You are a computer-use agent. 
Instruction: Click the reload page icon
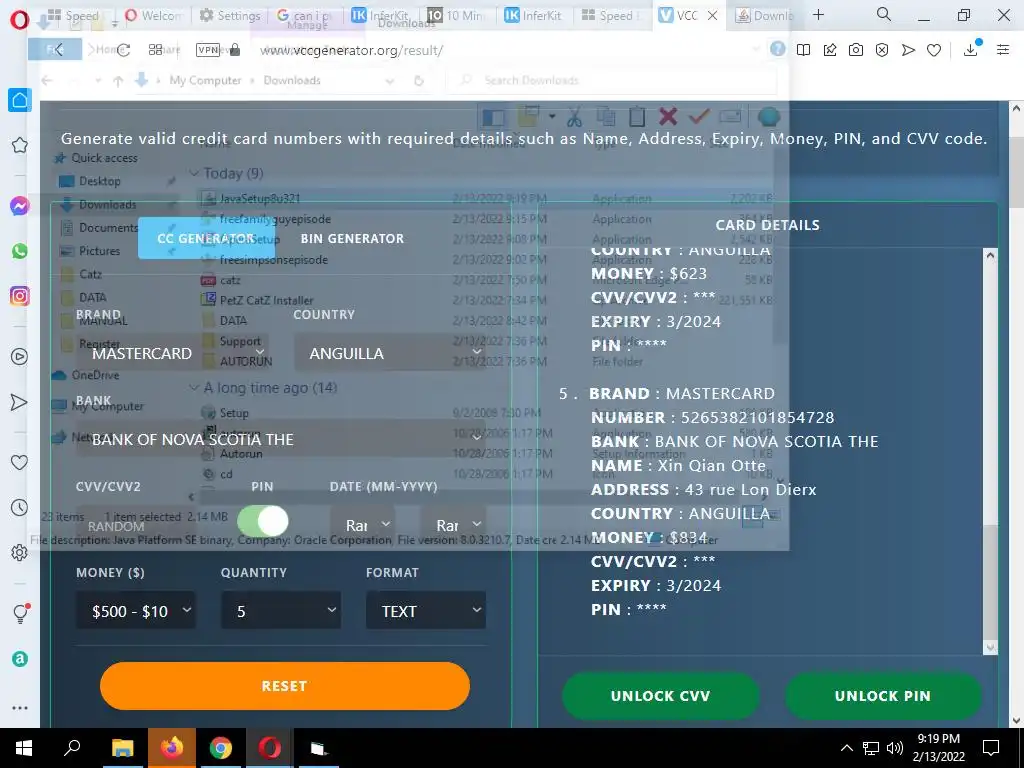123,50
